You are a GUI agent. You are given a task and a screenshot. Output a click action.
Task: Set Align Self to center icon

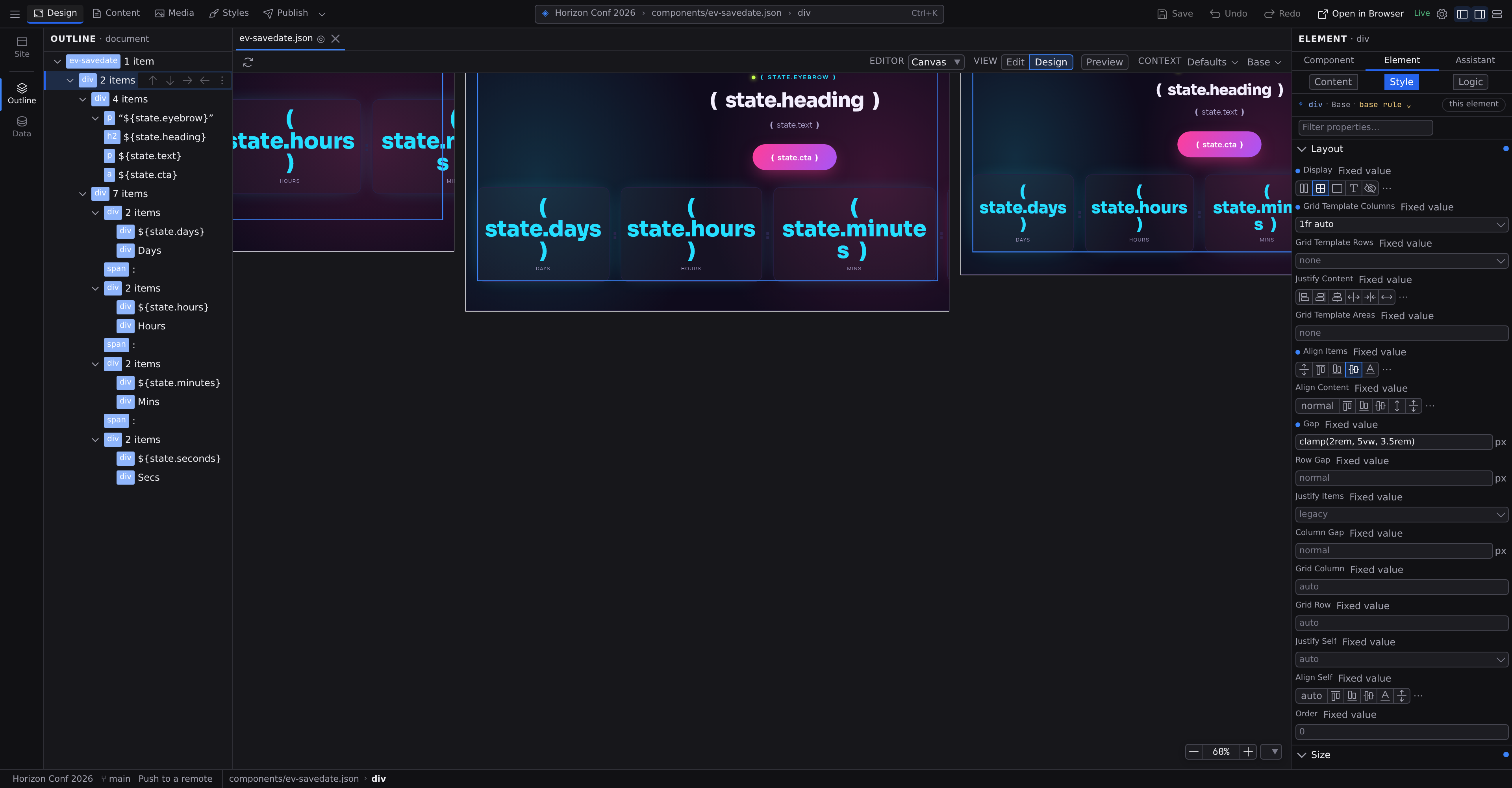pos(1369,696)
